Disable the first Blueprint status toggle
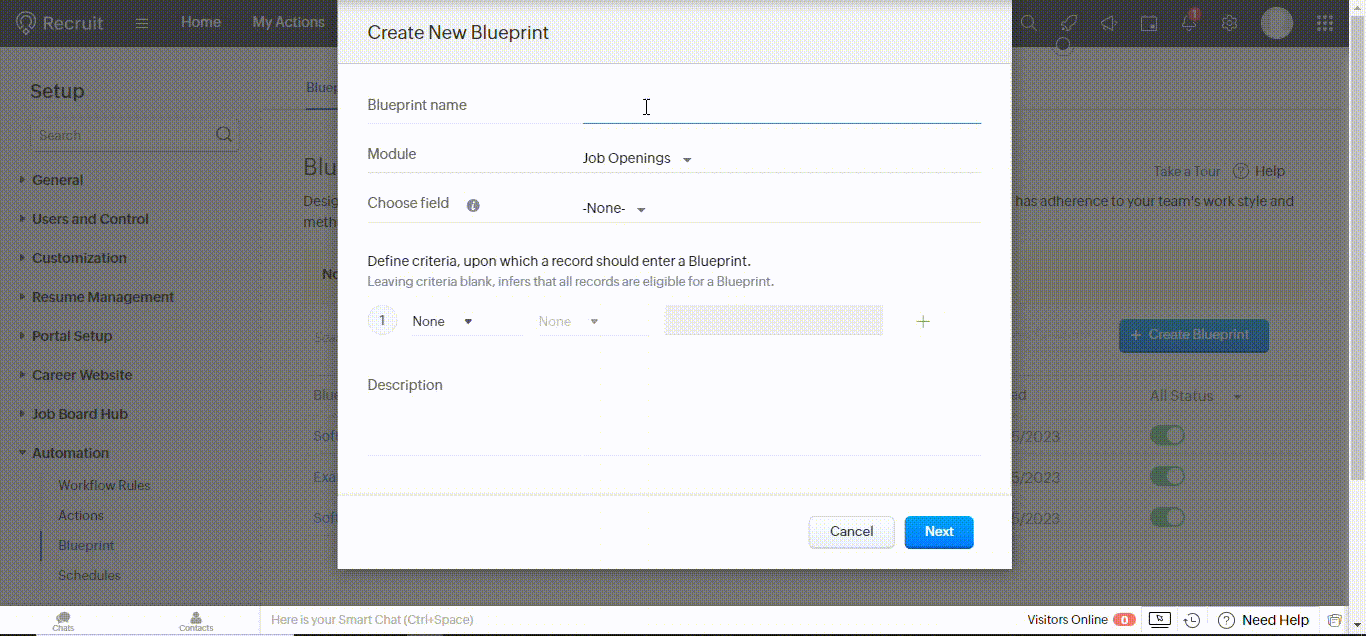The width and height of the screenshot is (1366, 636). (x=1167, y=435)
